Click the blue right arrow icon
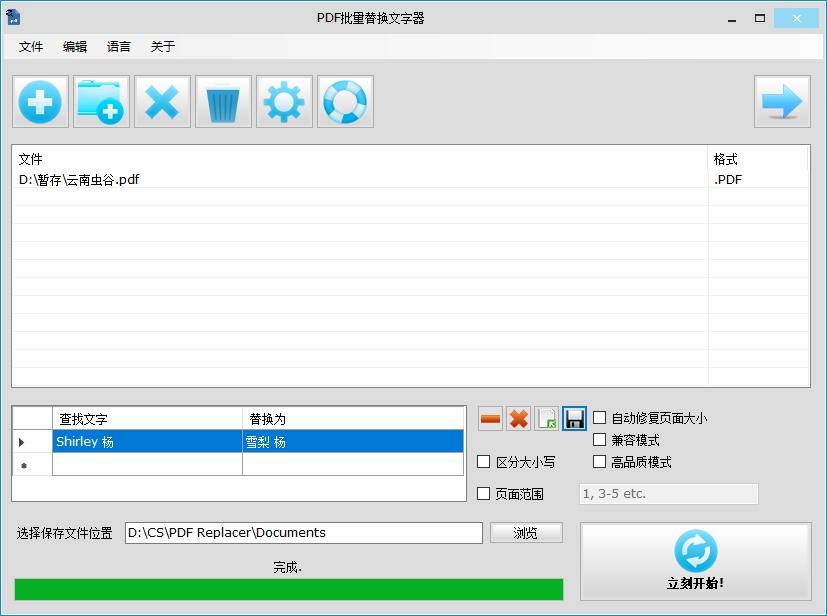827x616 pixels. tap(782, 102)
